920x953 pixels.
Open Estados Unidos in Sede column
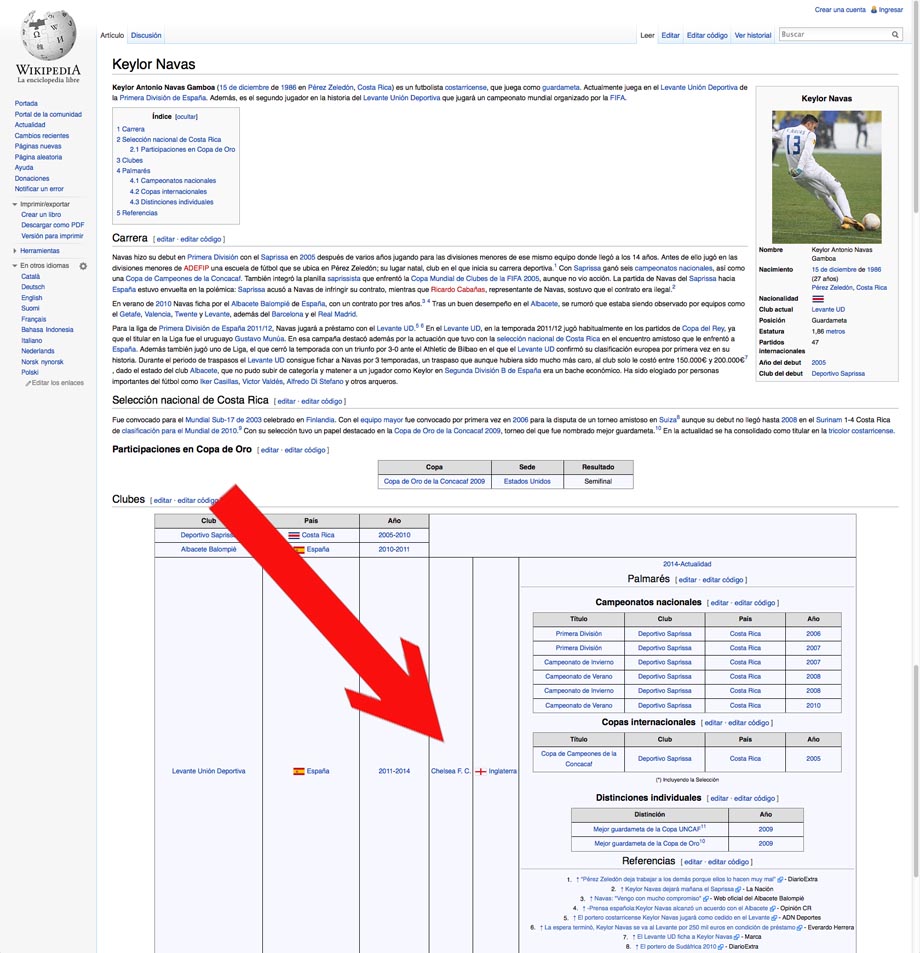[x=527, y=481]
